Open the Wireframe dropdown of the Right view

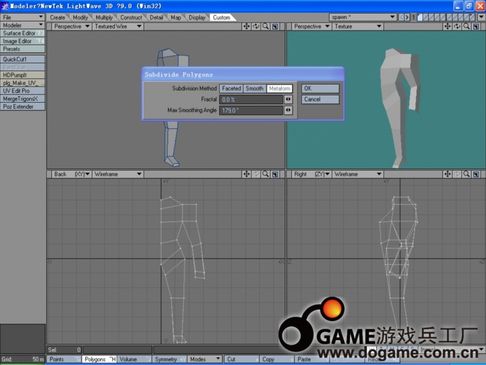358,174
